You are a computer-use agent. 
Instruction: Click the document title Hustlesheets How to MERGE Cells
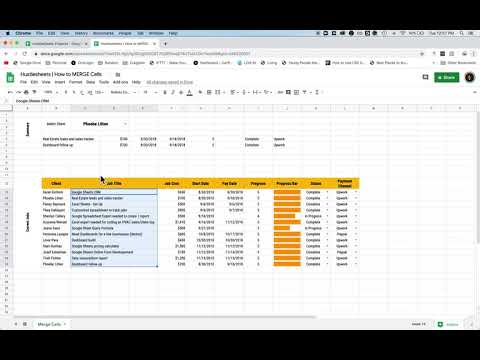pos(61,74)
